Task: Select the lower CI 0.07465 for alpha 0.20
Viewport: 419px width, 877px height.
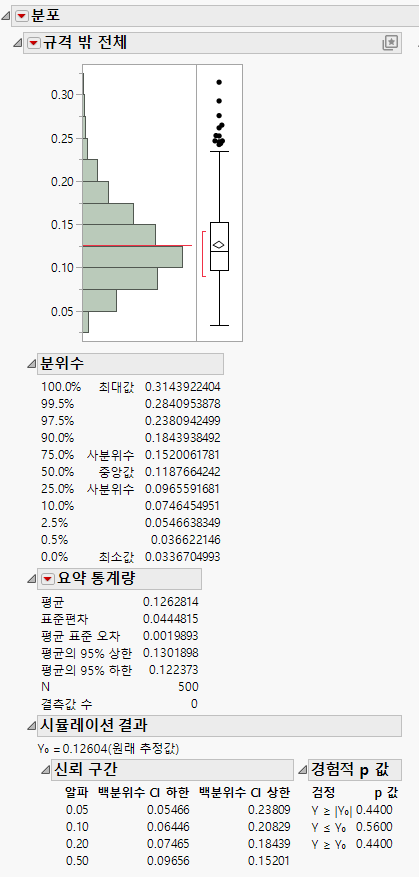Action: pyautogui.click(x=168, y=844)
